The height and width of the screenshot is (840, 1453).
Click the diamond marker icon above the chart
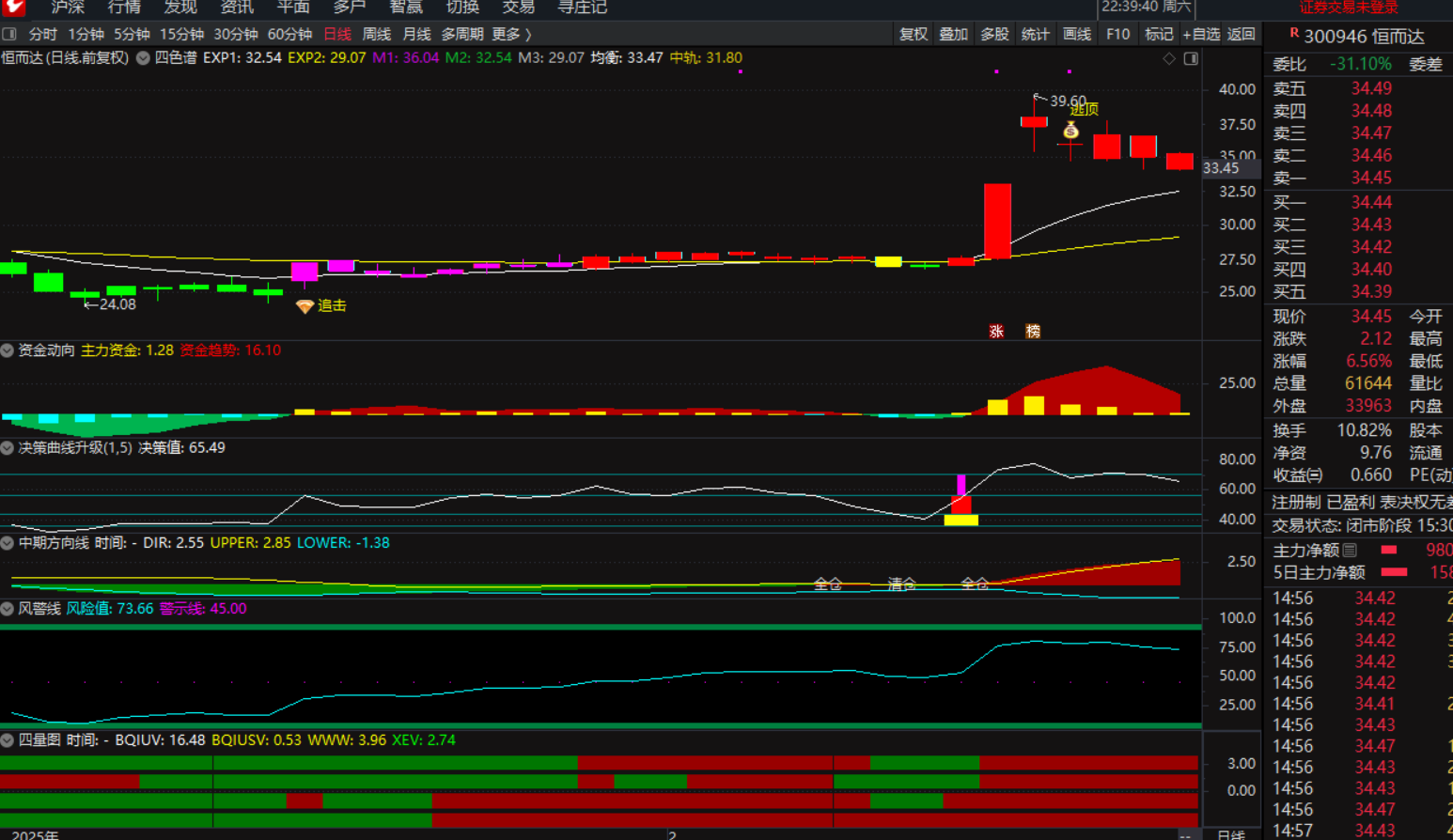[1169, 58]
